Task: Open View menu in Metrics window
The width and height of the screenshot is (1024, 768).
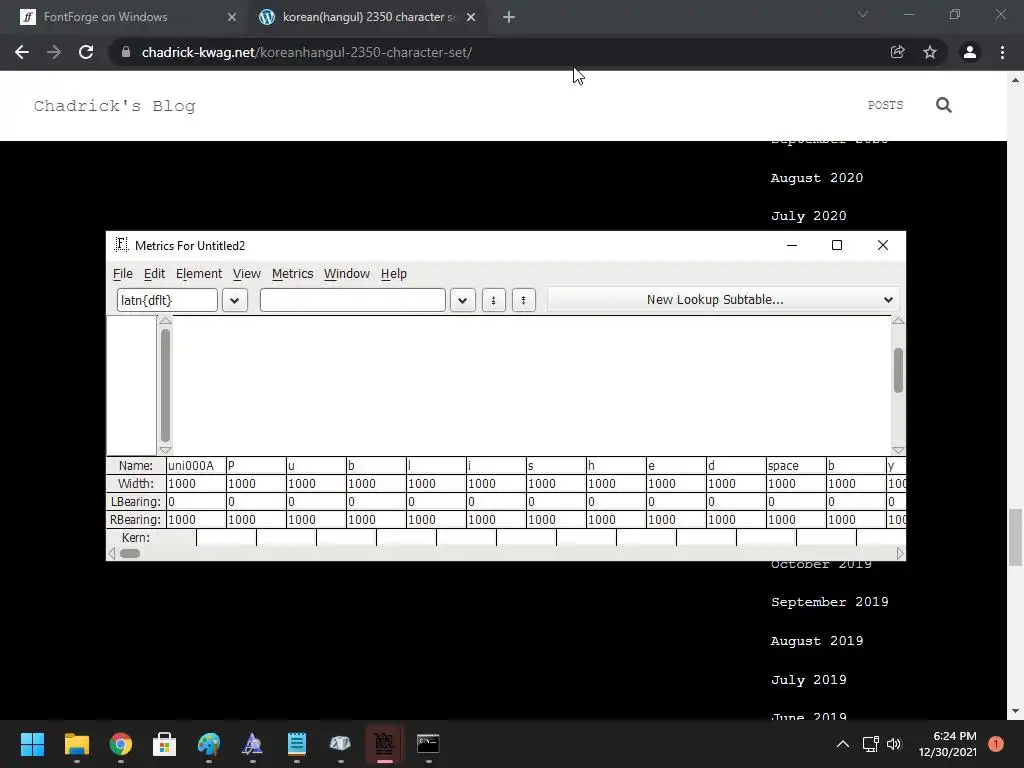Action: (x=247, y=274)
